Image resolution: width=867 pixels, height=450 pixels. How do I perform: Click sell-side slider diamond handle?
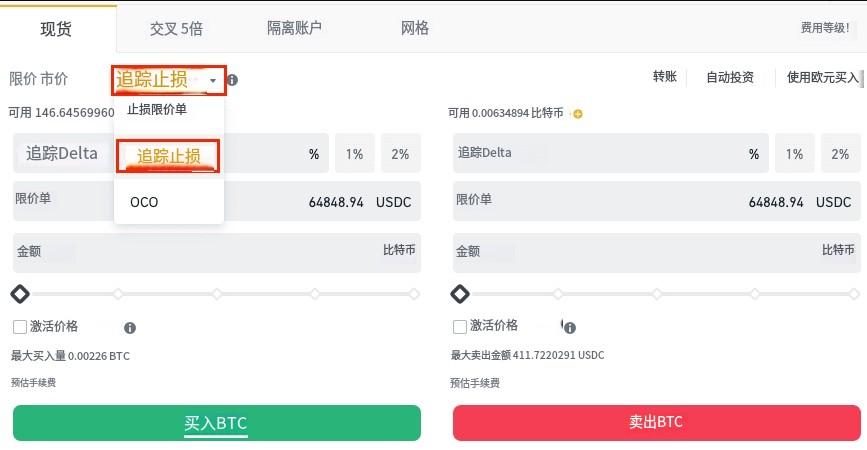(459, 294)
